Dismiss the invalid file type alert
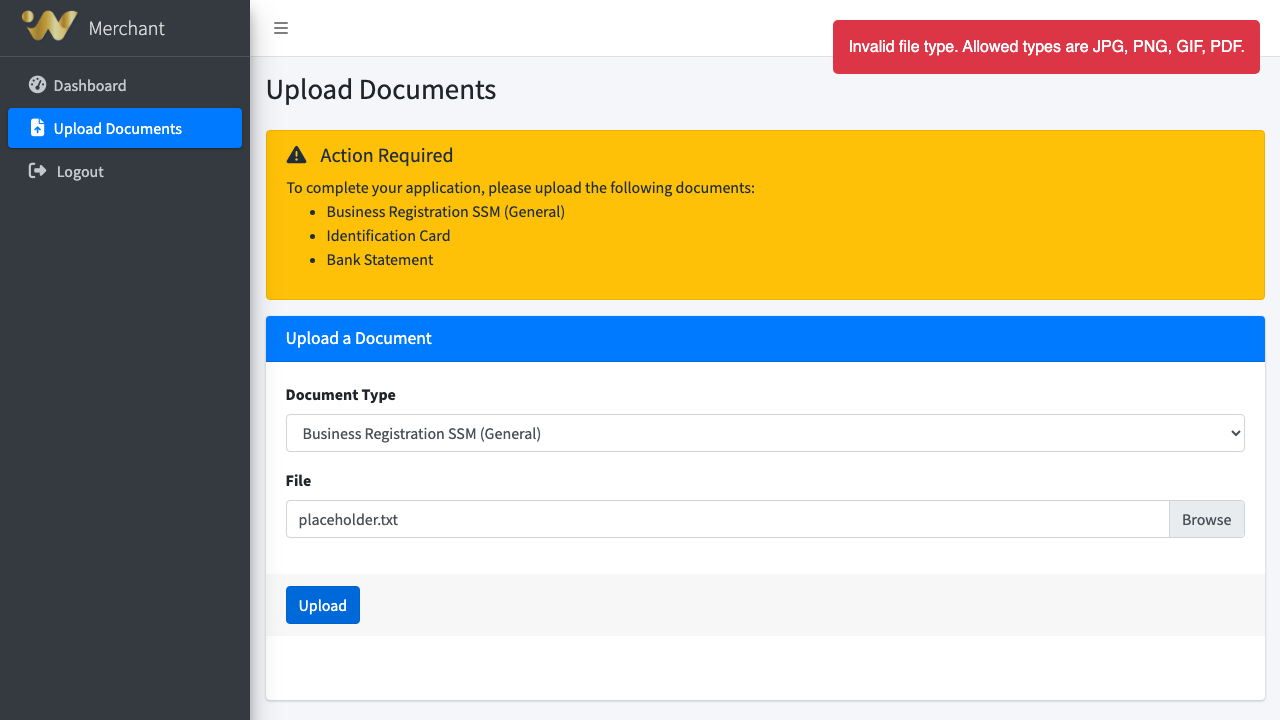This screenshot has height=720, width=1280. [x=1046, y=47]
